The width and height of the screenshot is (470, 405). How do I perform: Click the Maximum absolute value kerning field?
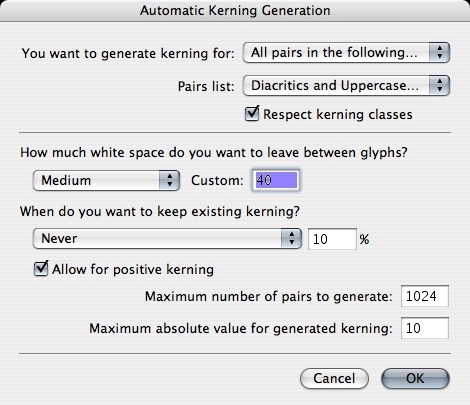tap(425, 328)
